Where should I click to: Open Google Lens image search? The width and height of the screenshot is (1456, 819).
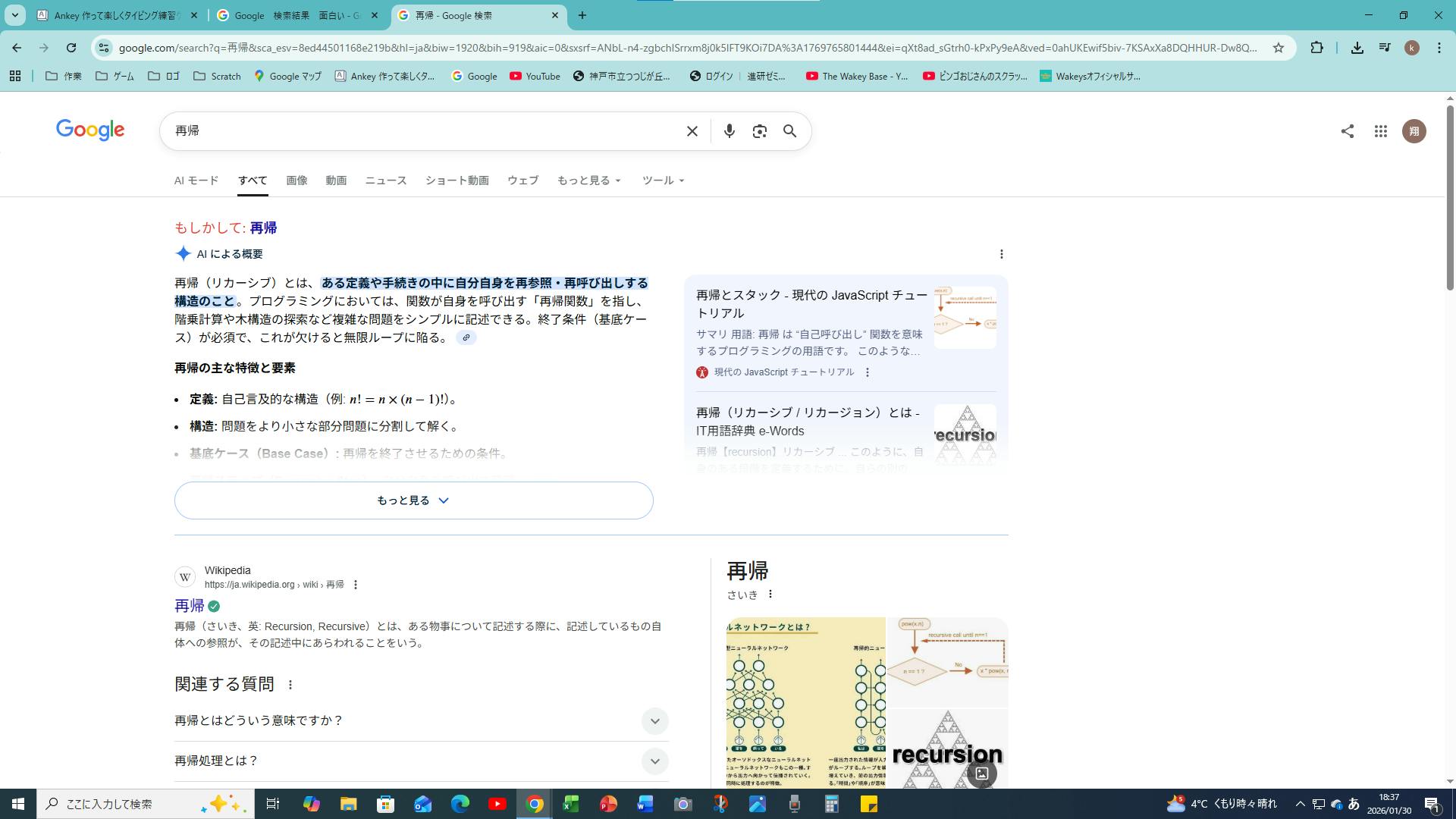(759, 131)
